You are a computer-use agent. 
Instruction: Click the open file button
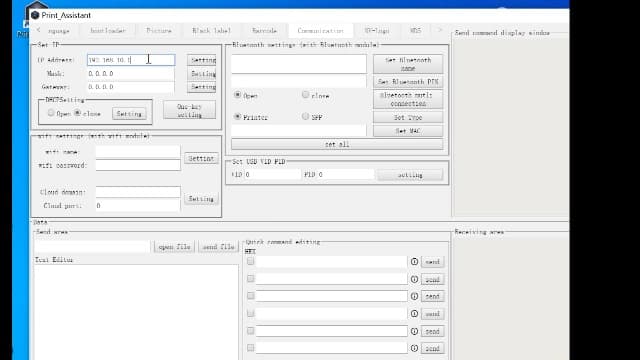174,247
